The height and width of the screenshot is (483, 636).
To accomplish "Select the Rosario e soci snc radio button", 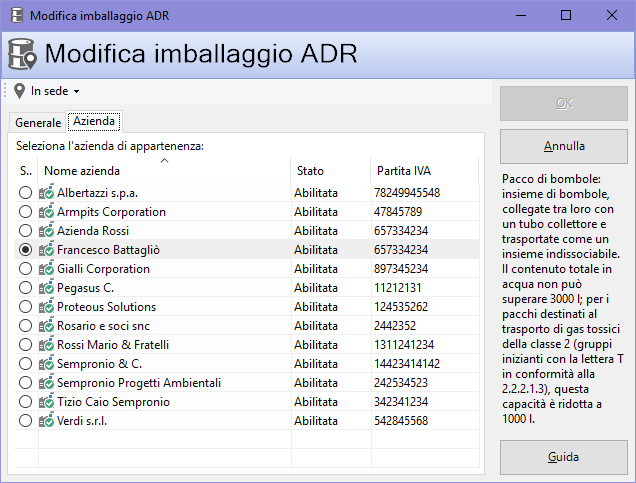I will (26, 326).
